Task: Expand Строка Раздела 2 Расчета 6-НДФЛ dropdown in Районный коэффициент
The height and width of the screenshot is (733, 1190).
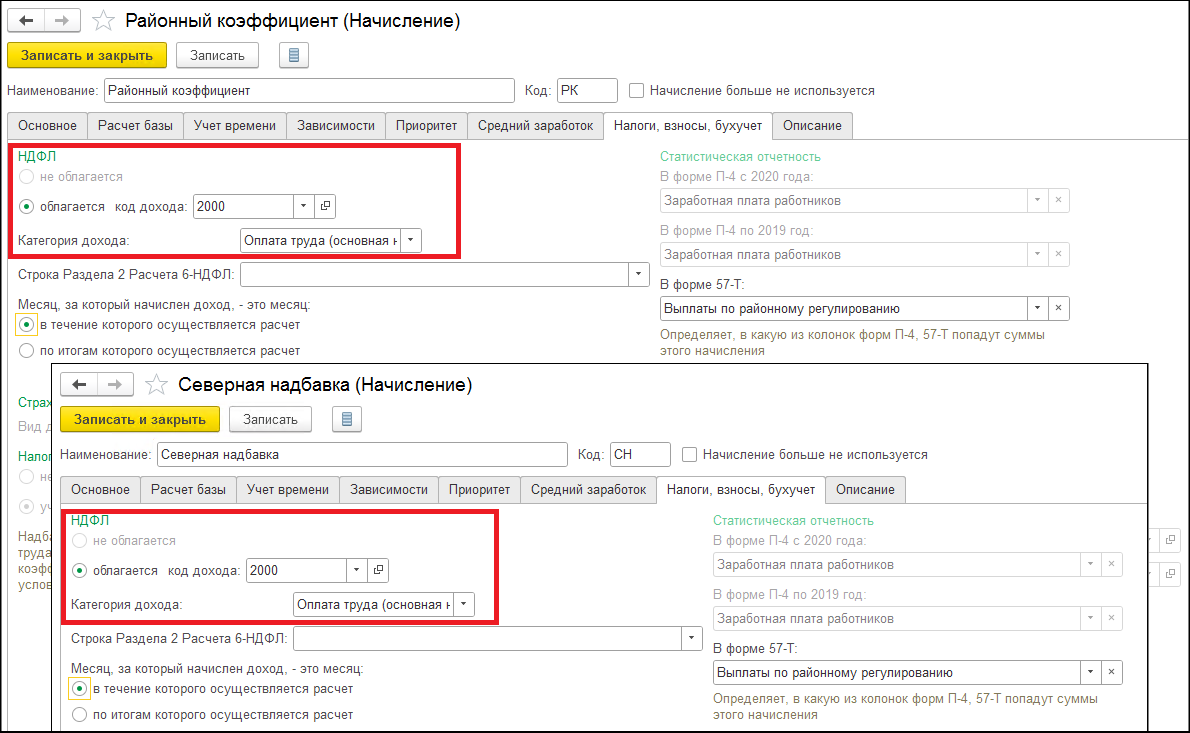Action: (x=638, y=274)
